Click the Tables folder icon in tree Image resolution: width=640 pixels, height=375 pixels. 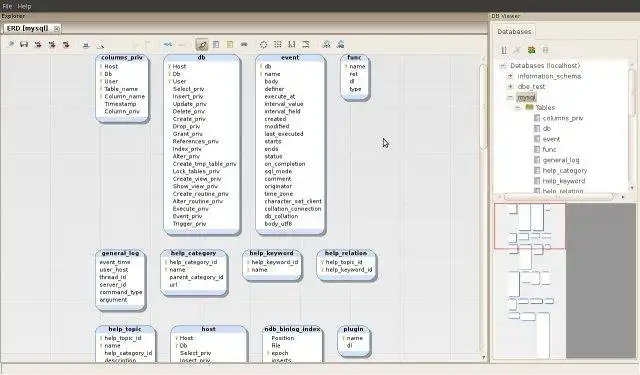[x=529, y=107]
